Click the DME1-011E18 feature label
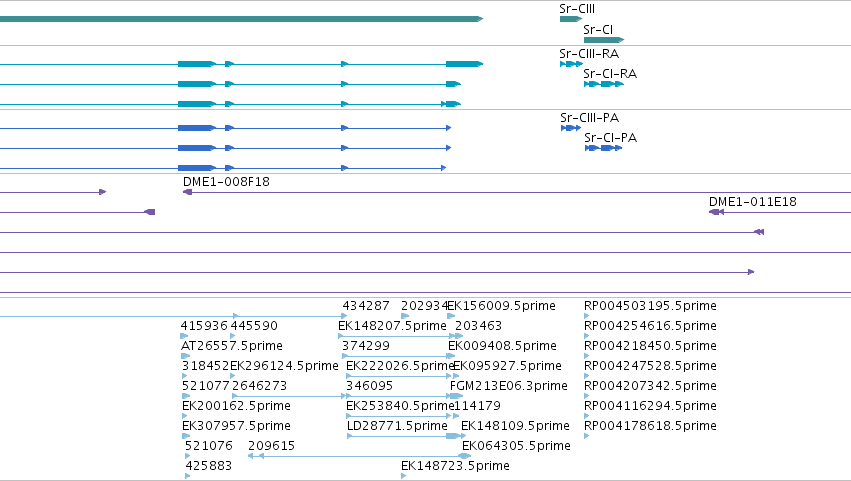This screenshot has width=851, height=481. pos(753,202)
